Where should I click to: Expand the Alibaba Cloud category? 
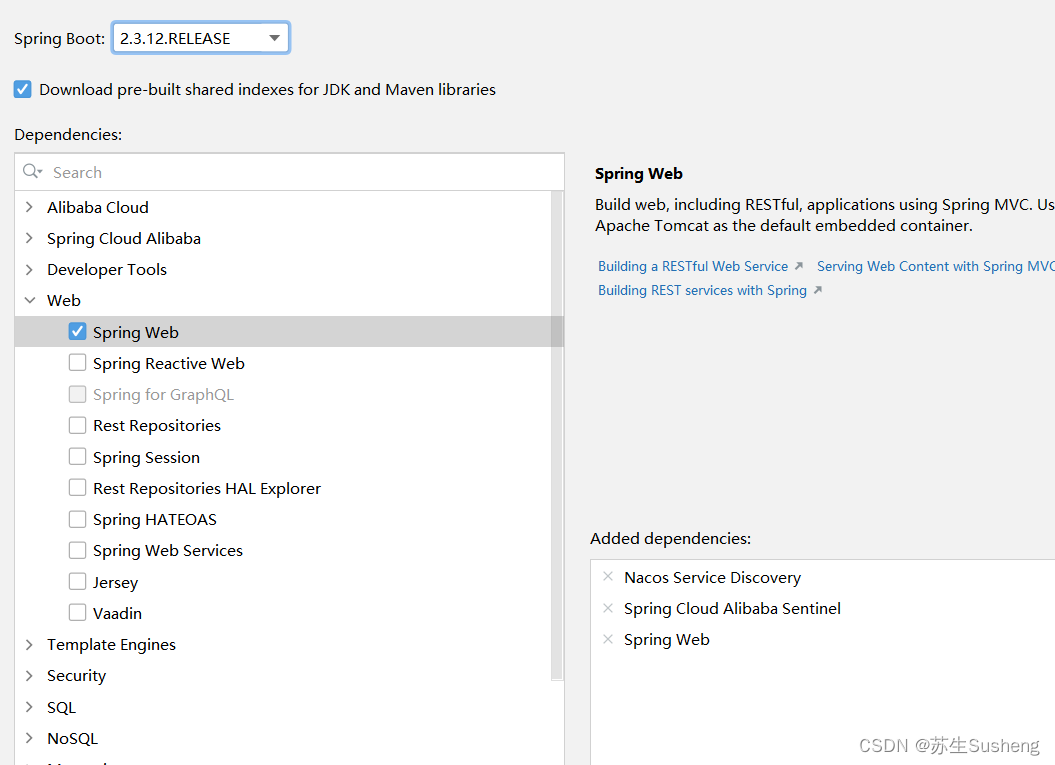pyautogui.click(x=29, y=207)
